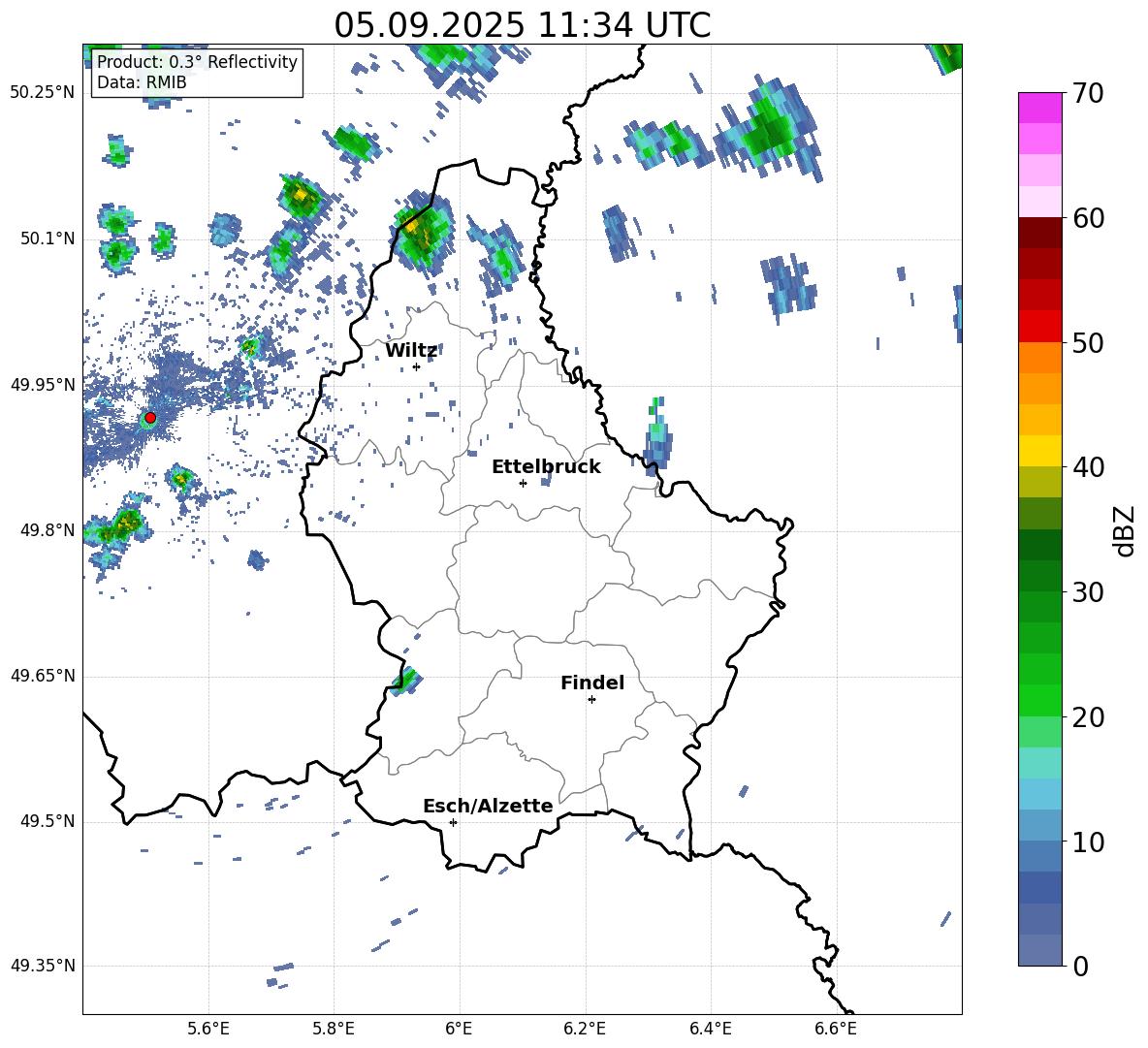This screenshot has height=1048, width=1148.
Task: Click the colorbar tick label 0
Action: 1080,966
